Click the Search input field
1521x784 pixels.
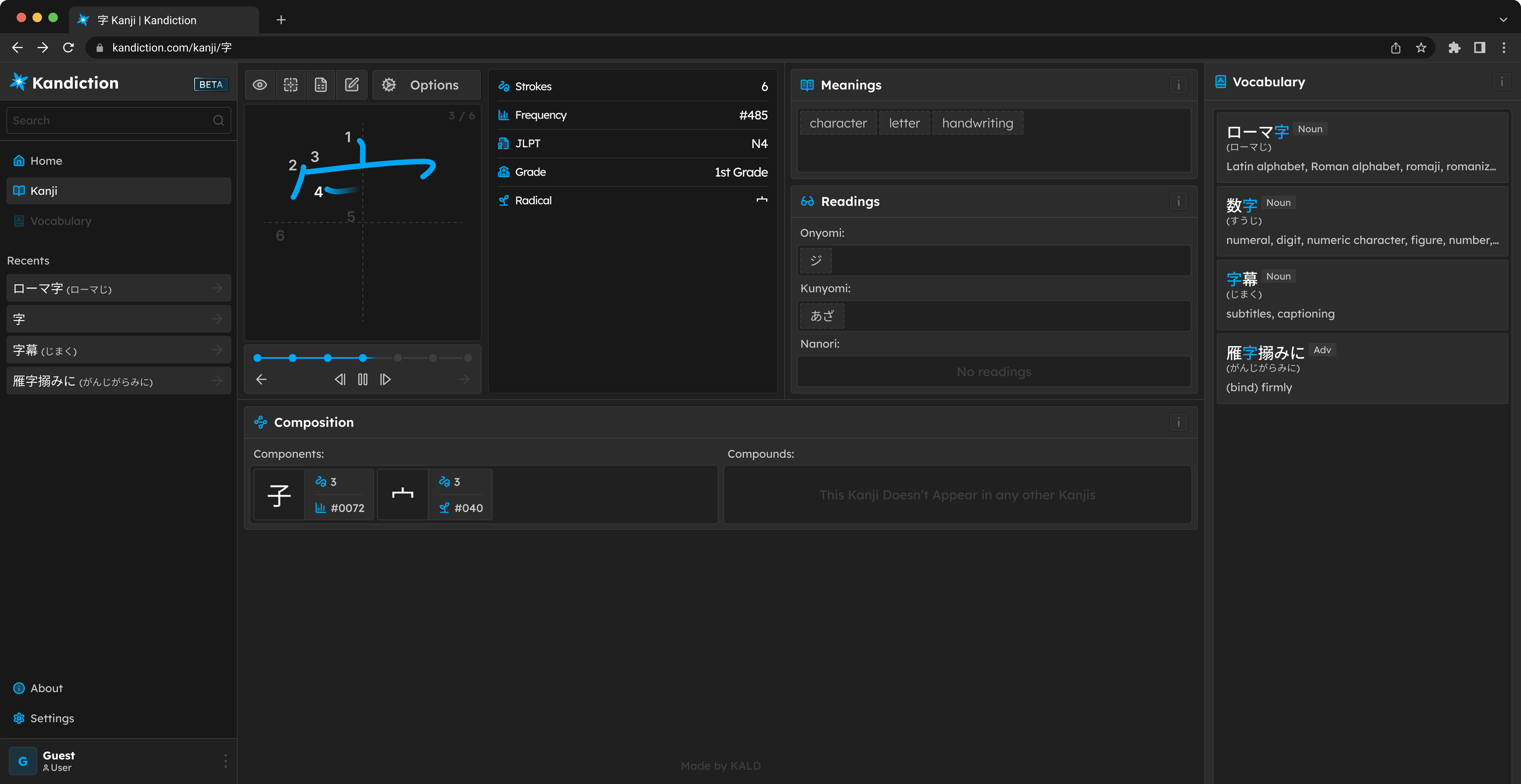[x=109, y=120]
